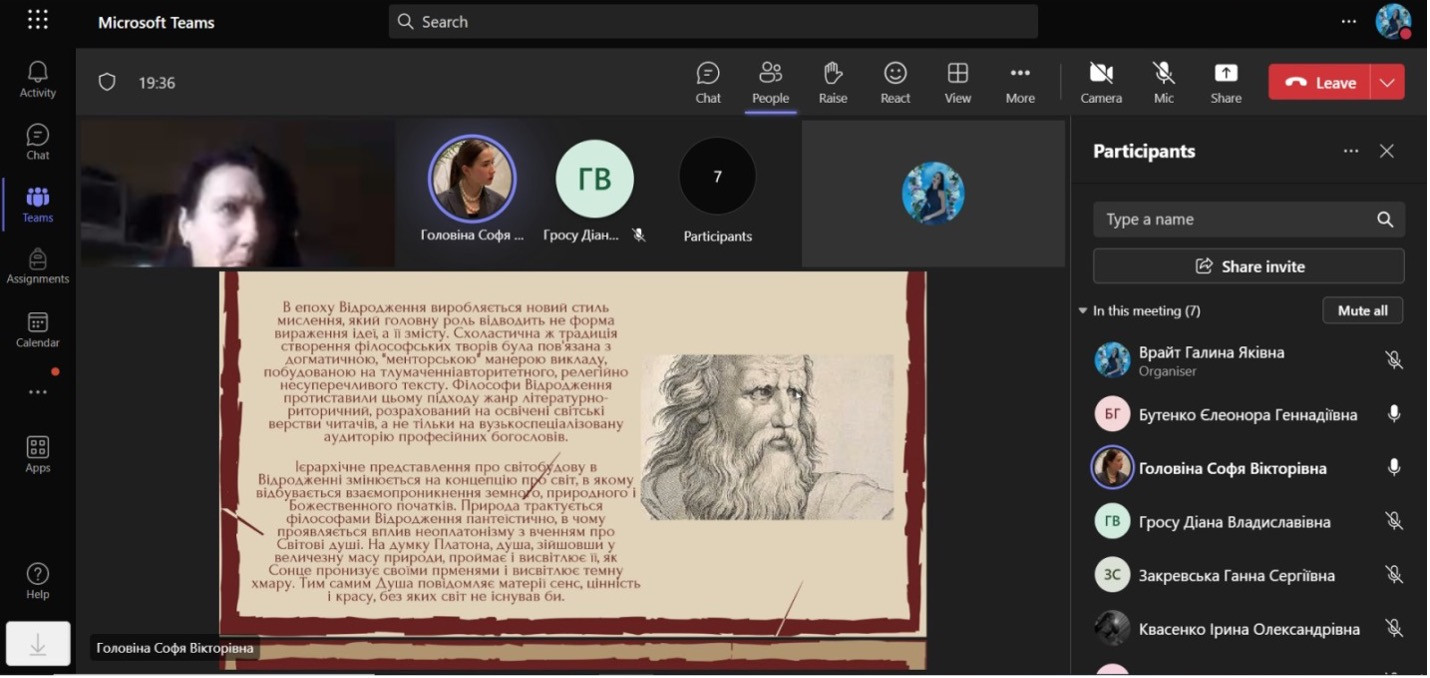Click the Share invite button

tap(1248, 267)
